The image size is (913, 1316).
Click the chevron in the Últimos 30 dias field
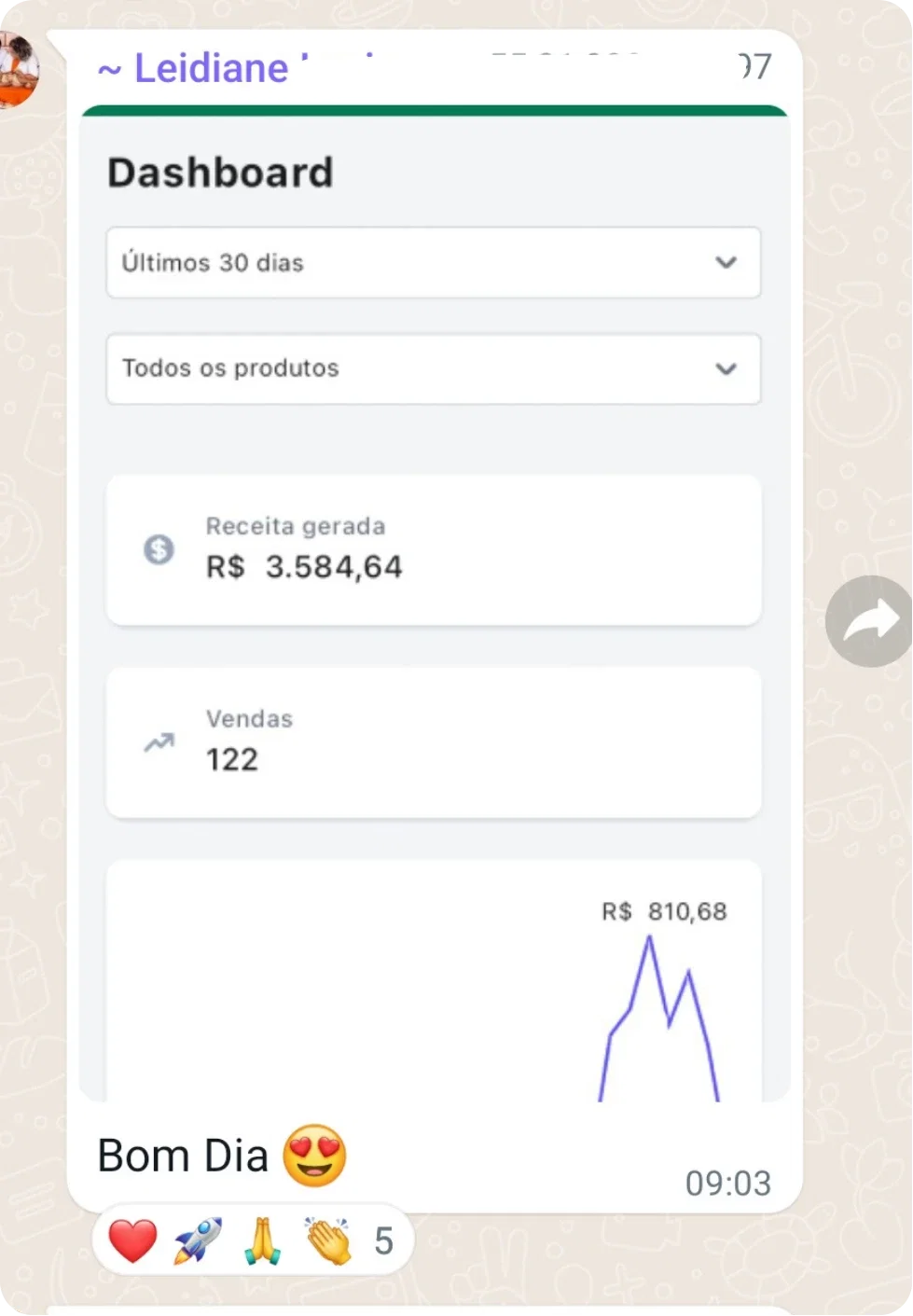[726, 263]
